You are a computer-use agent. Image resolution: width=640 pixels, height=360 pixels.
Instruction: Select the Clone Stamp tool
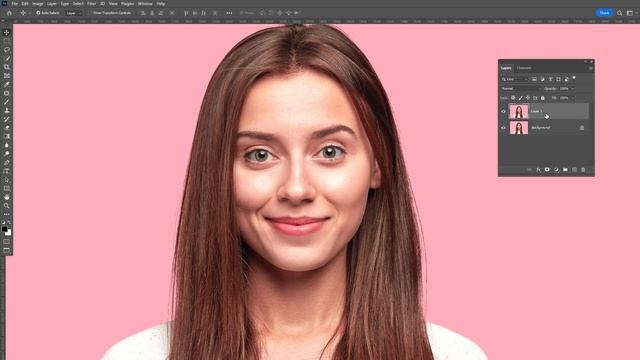7,110
